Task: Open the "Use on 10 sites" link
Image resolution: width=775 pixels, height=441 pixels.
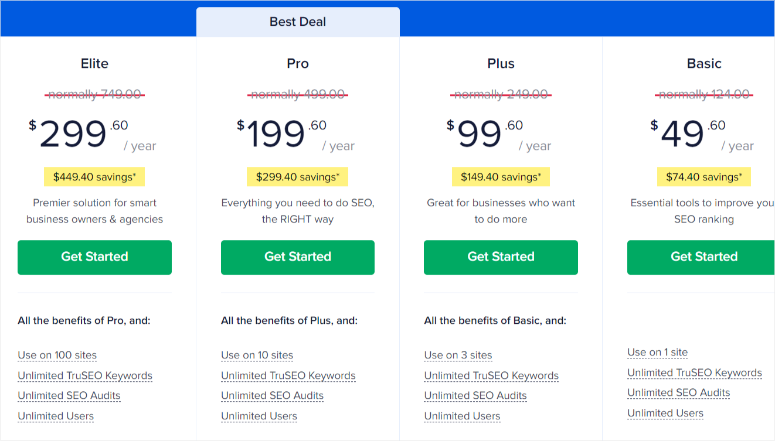Action: pos(257,355)
